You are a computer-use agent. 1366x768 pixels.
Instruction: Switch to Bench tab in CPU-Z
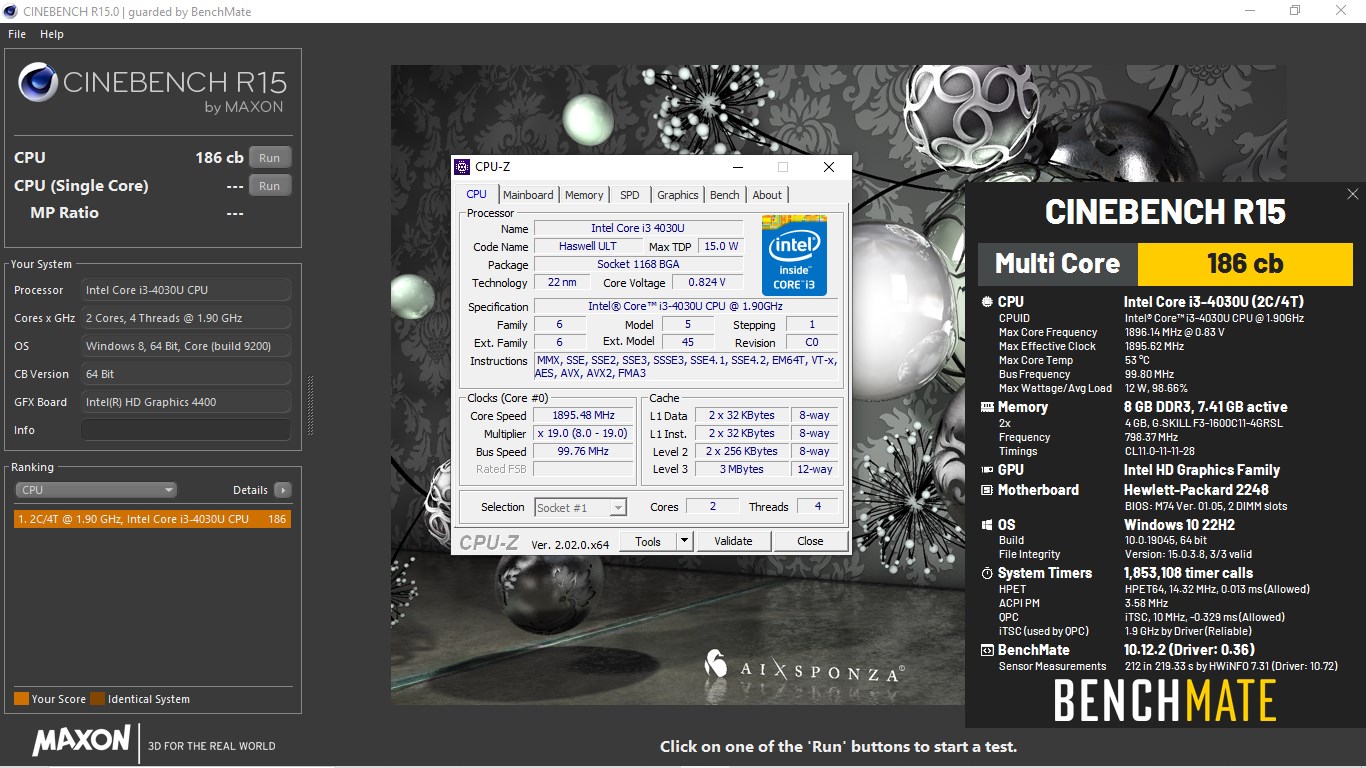[x=725, y=195]
